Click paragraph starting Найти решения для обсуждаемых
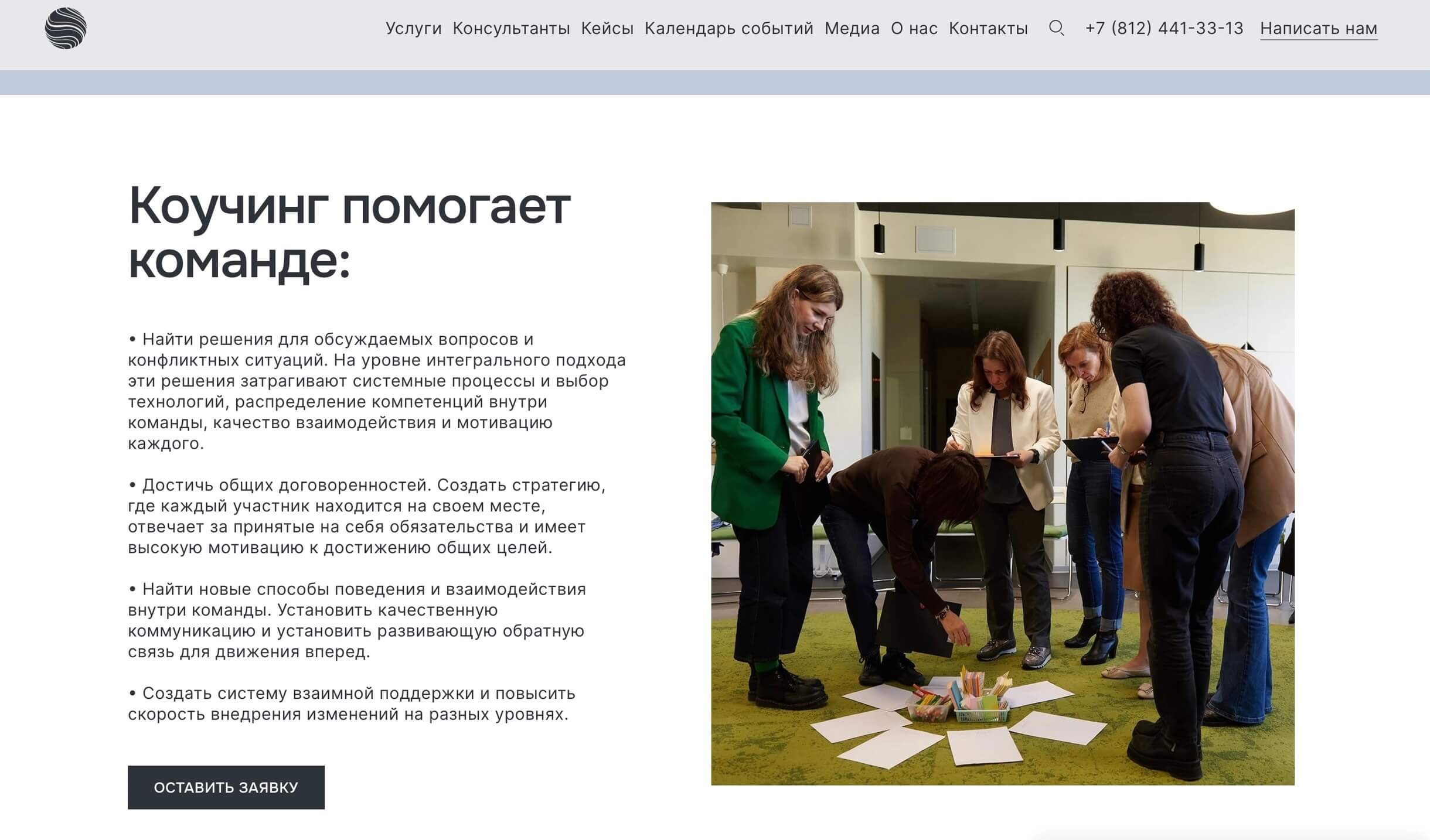This screenshot has width=1430, height=840. (x=377, y=391)
